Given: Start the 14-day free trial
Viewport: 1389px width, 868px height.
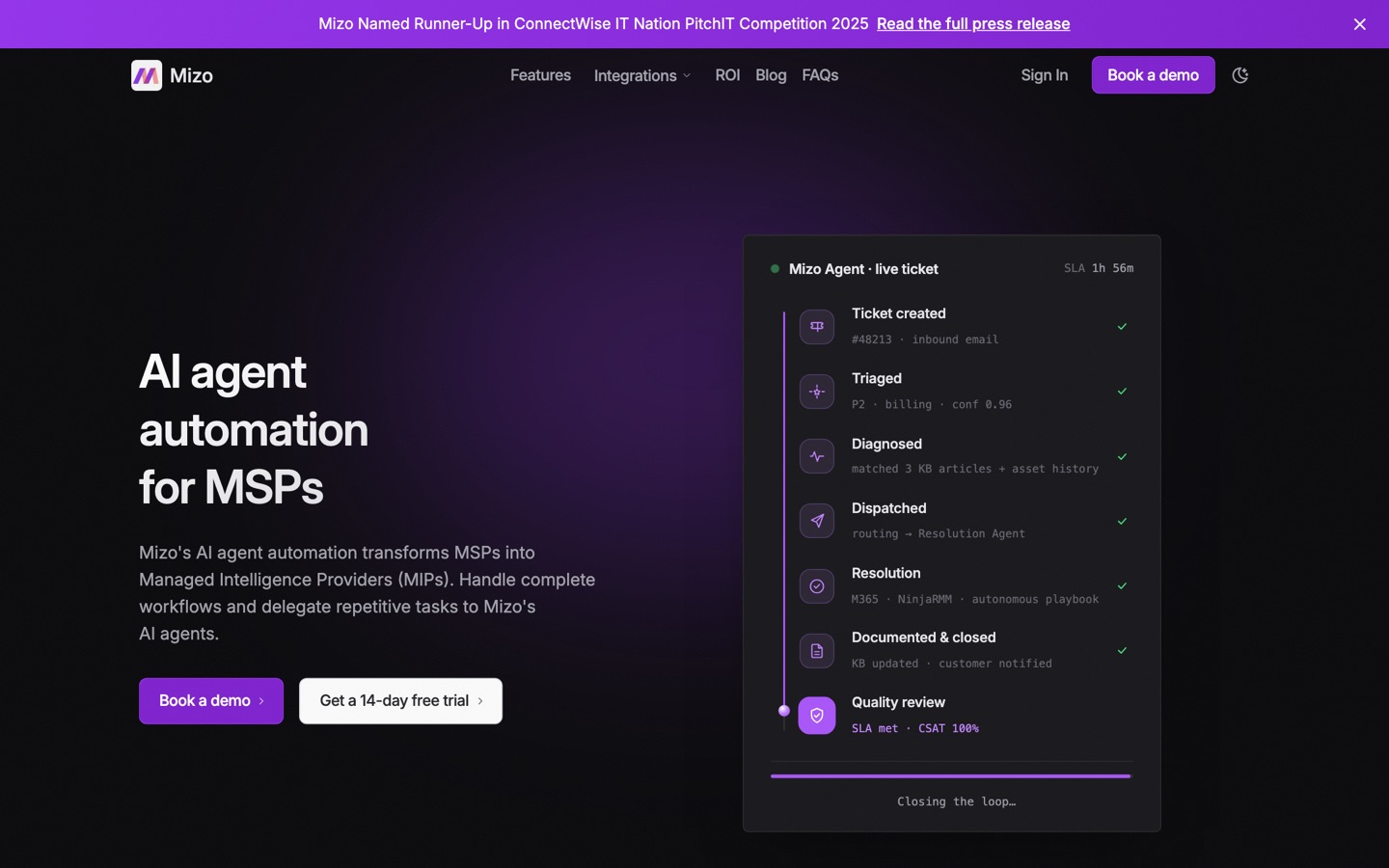Looking at the screenshot, I should click(x=400, y=701).
